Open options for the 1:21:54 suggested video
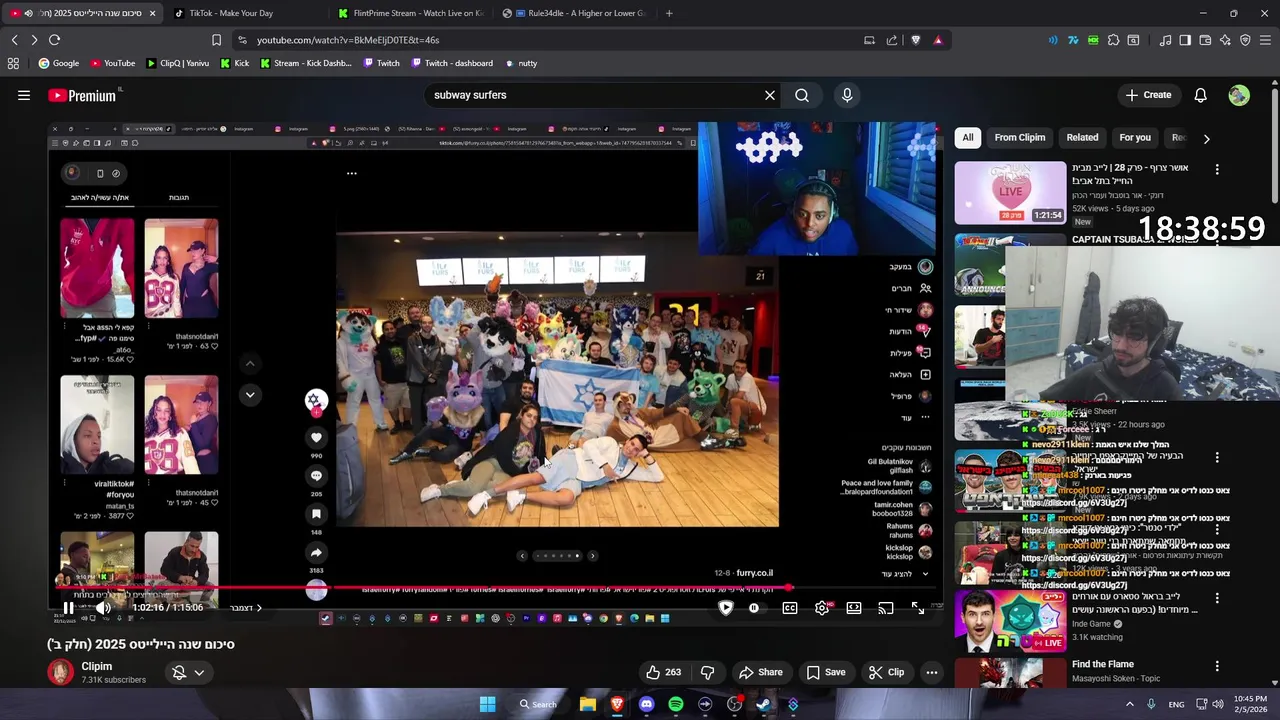 [1217, 170]
